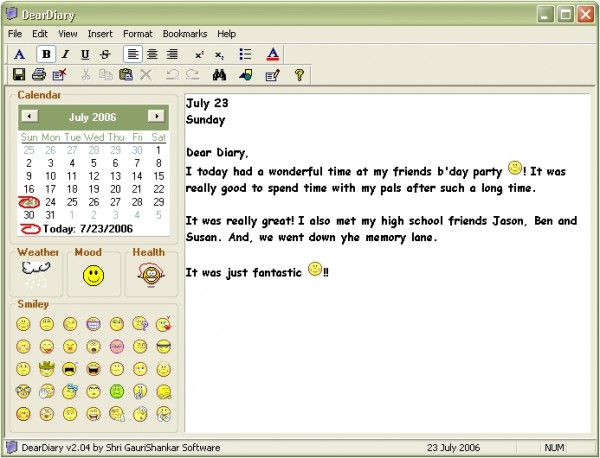Screen dimensions: 600x458
Task: Center align the text
Action: click(x=152, y=54)
